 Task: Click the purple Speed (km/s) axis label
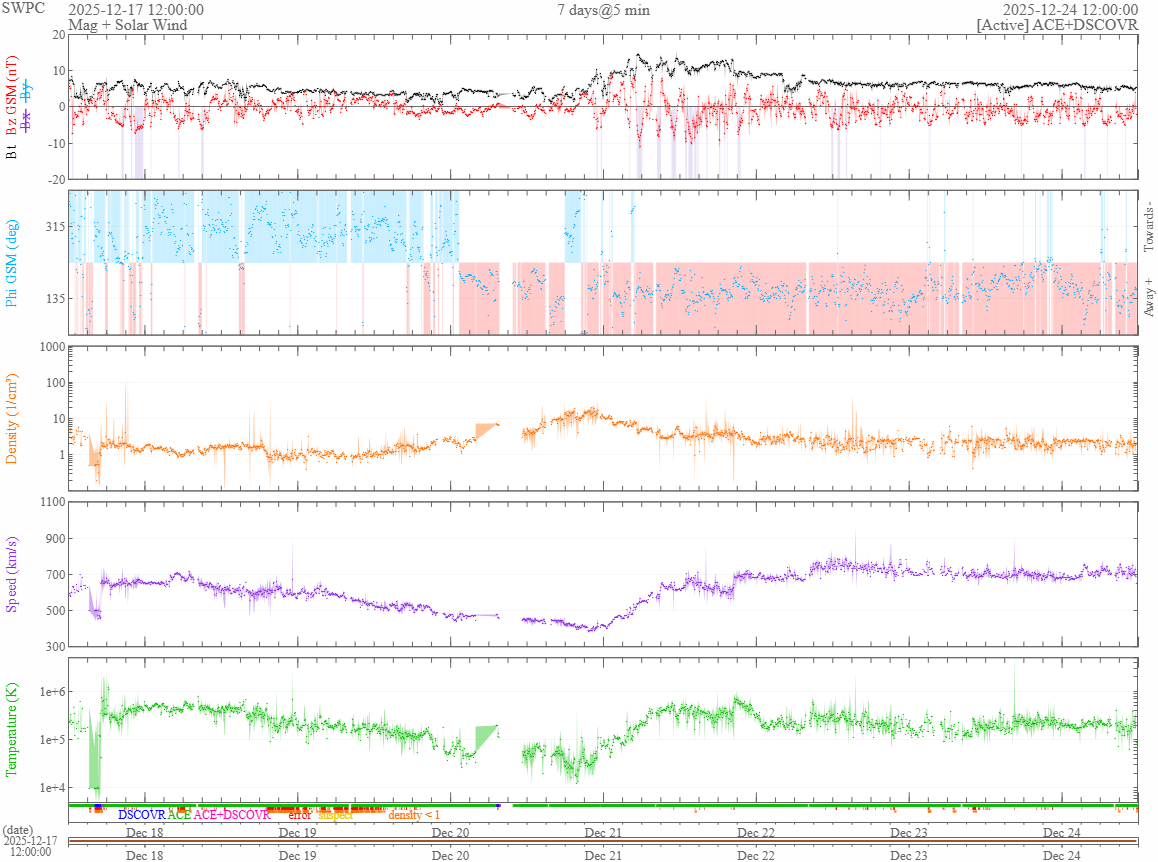point(13,573)
